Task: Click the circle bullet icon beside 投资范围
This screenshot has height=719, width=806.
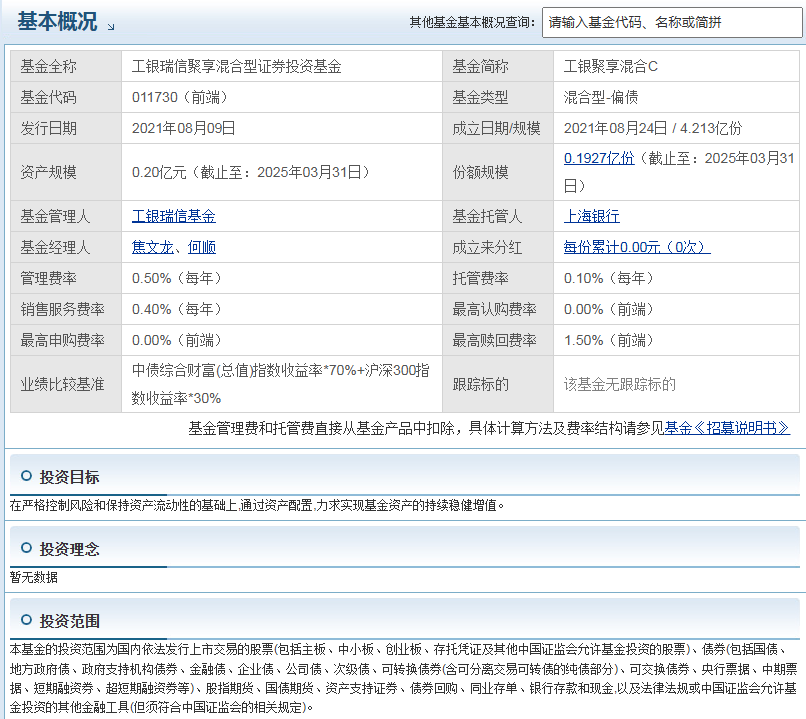Action: point(26,620)
